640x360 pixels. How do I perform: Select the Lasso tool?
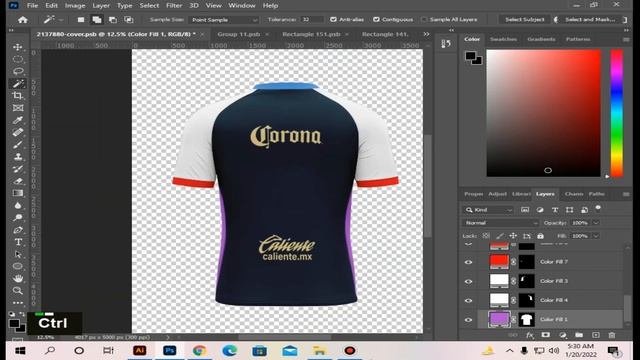tap(18, 71)
